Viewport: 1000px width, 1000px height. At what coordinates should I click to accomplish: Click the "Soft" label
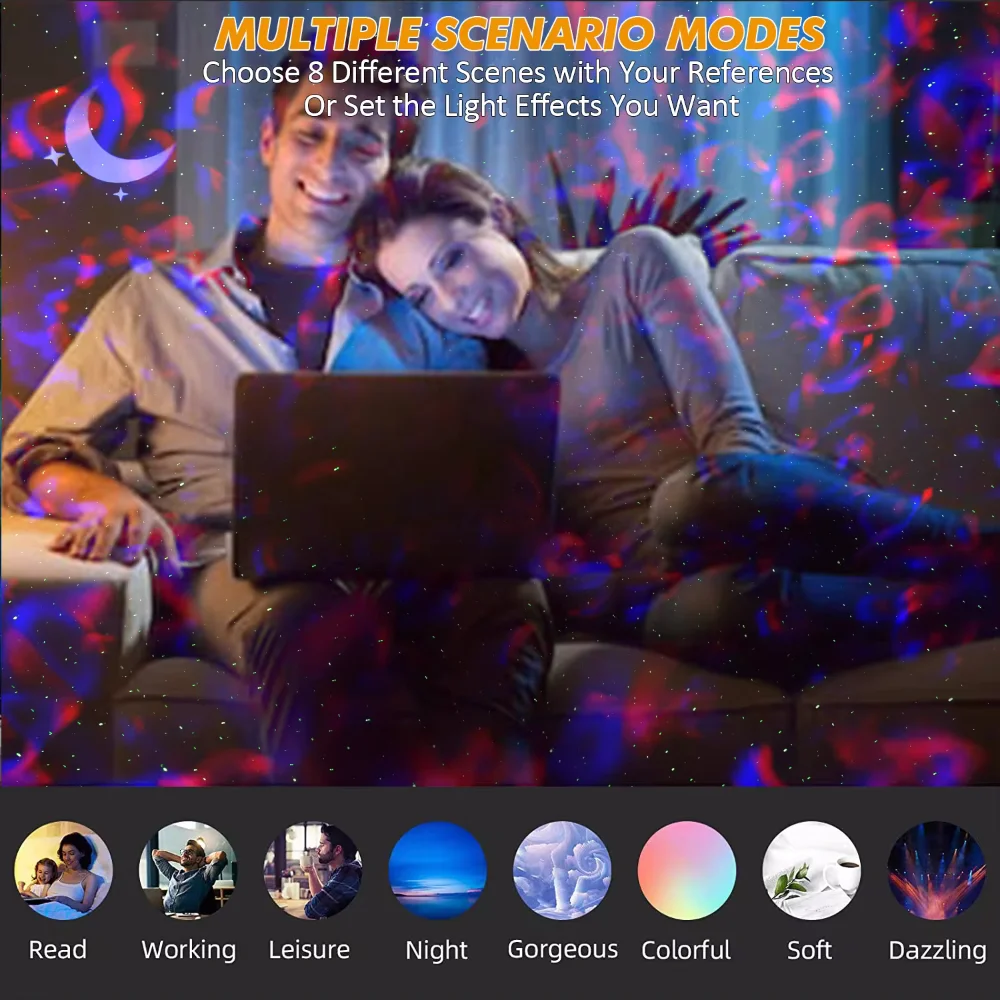pos(809,950)
